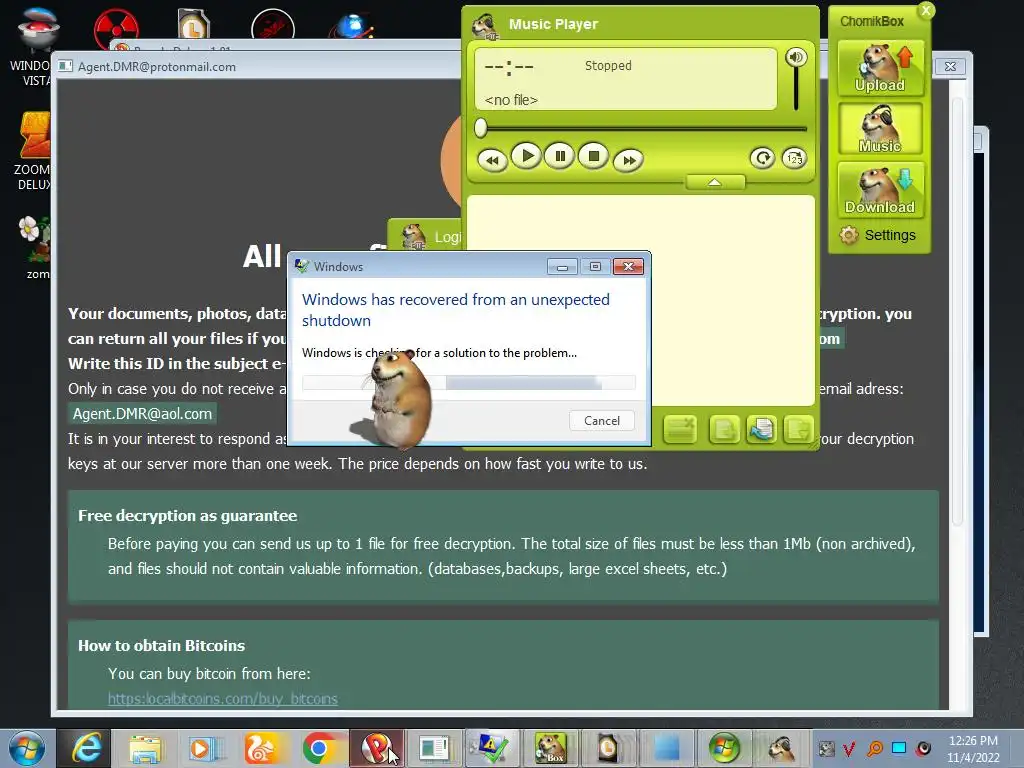Click the '<no file>' label in Music Player

(511, 100)
